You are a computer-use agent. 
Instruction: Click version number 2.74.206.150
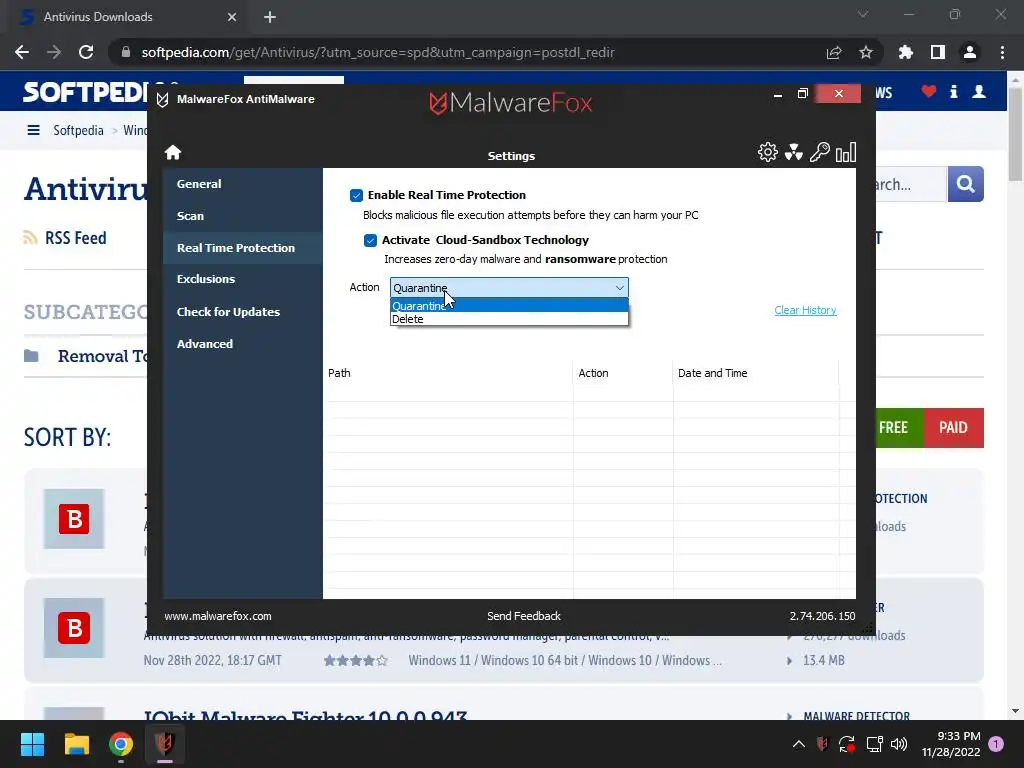(x=822, y=616)
